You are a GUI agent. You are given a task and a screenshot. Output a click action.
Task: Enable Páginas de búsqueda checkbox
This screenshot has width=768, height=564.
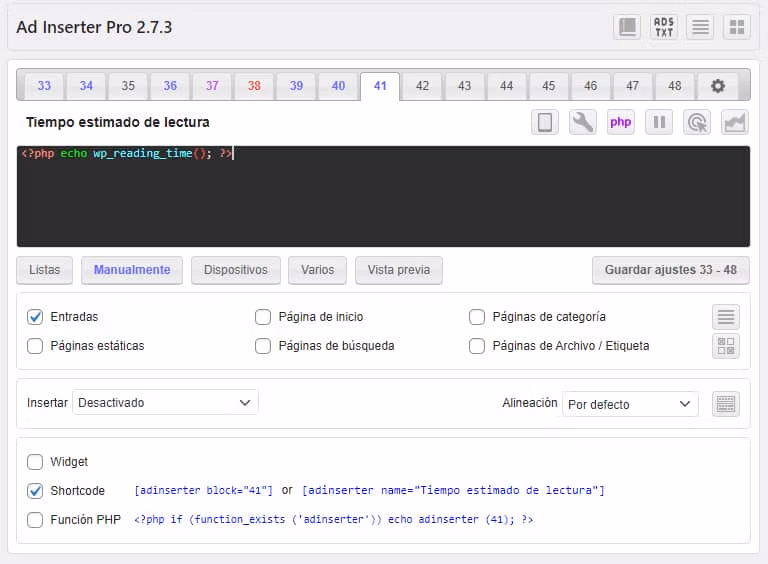[x=263, y=346]
